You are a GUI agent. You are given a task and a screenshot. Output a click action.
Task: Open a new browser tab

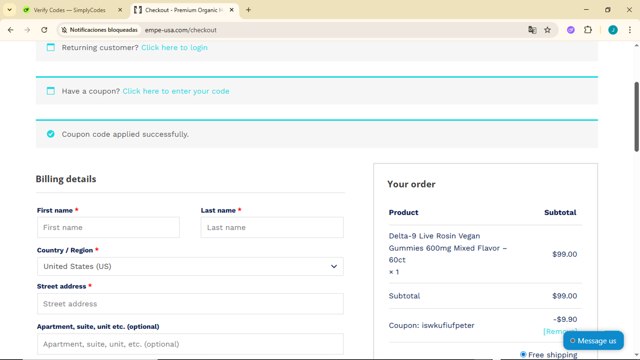[248, 10]
